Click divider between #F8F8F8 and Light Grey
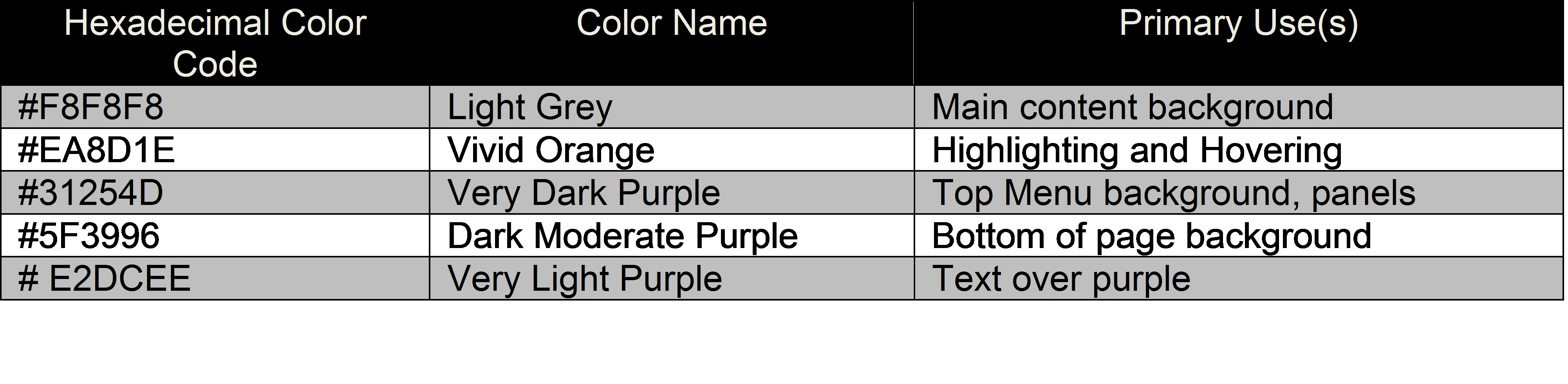 [x=430, y=107]
